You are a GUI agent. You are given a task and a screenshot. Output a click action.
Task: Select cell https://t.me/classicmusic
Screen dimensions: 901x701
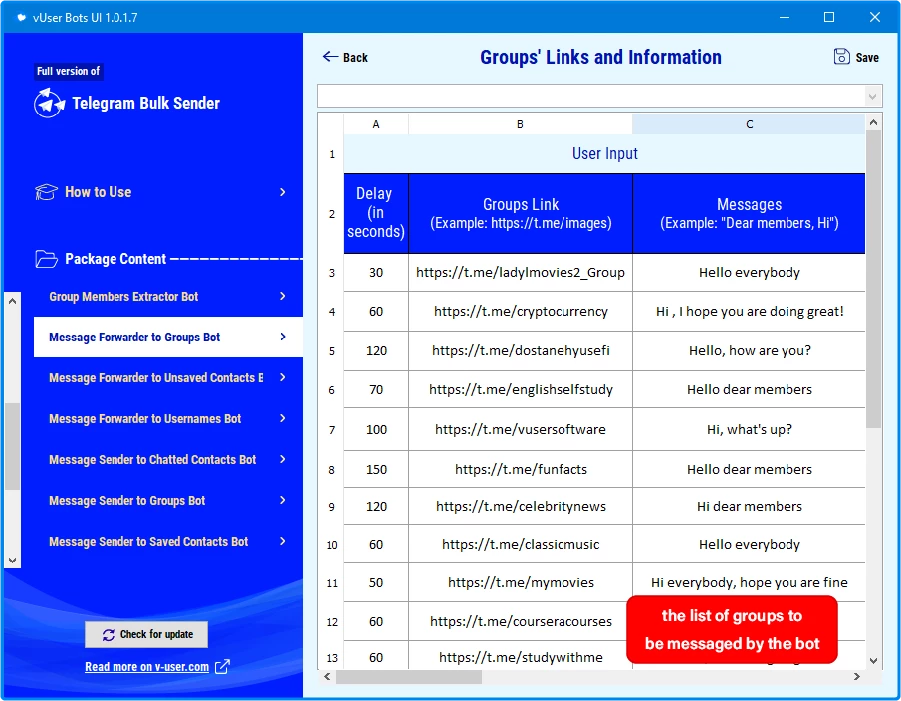pyautogui.click(x=521, y=544)
